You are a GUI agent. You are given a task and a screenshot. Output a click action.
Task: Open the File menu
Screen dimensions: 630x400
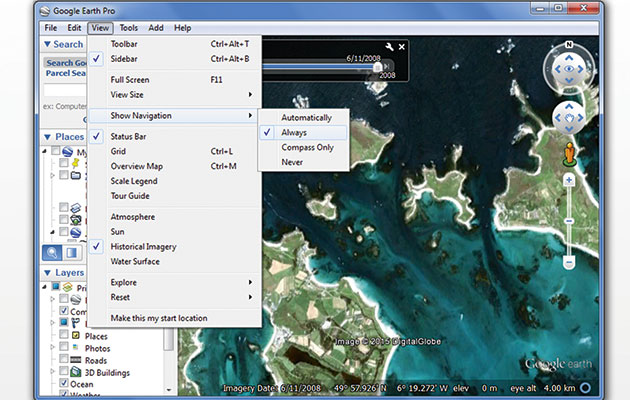point(51,28)
